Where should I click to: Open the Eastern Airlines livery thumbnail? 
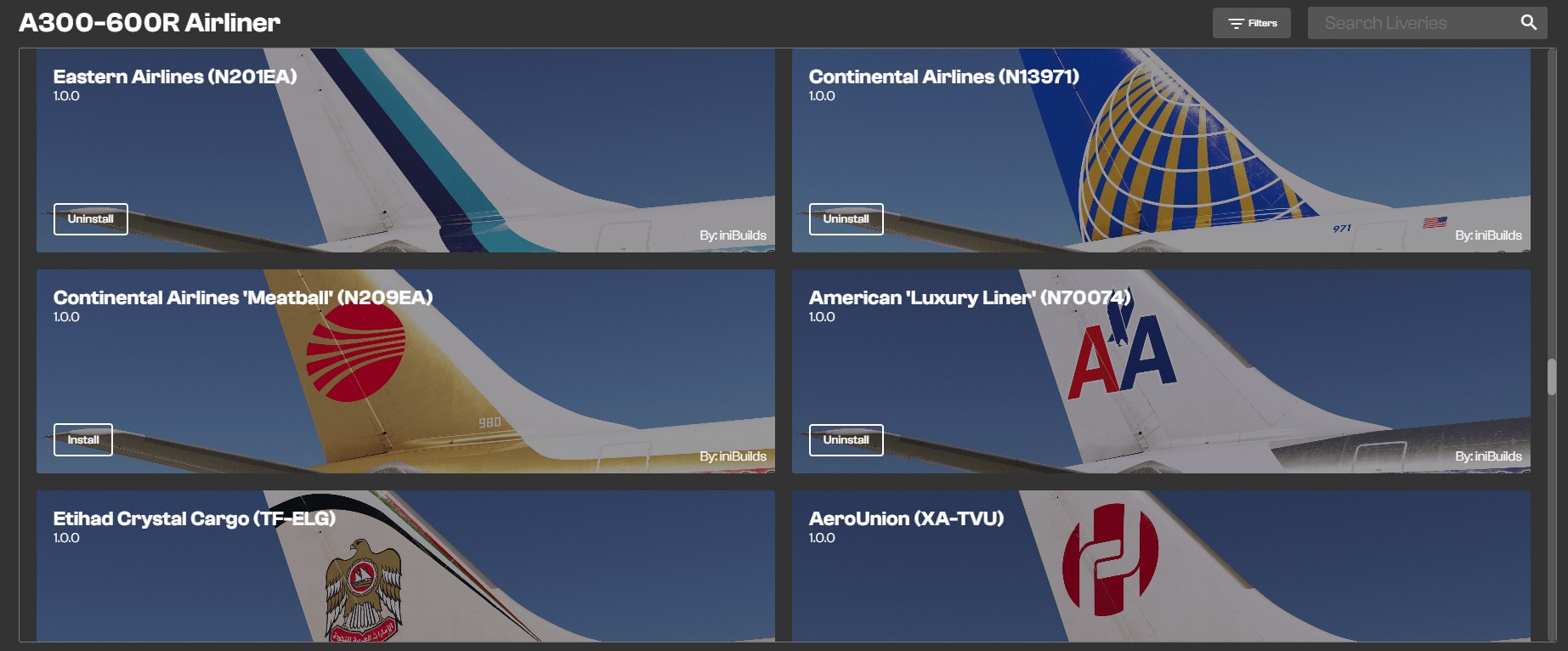click(405, 150)
